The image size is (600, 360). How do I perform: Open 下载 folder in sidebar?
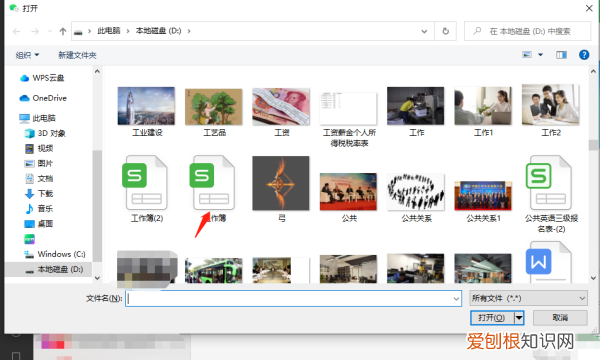pyautogui.click(x=39, y=194)
